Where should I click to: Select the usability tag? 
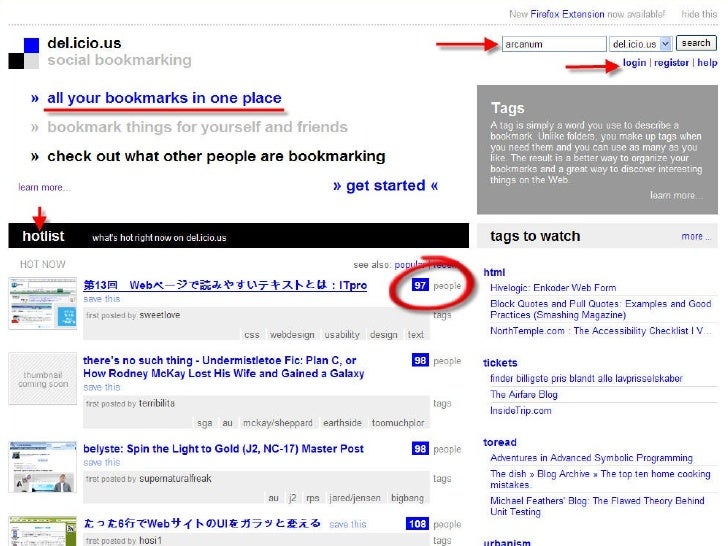tap(342, 335)
